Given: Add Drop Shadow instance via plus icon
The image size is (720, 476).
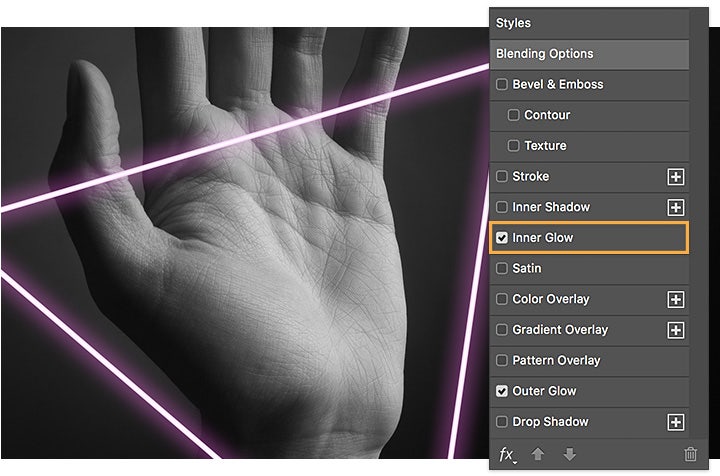Looking at the screenshot, I should pos(675,422).
